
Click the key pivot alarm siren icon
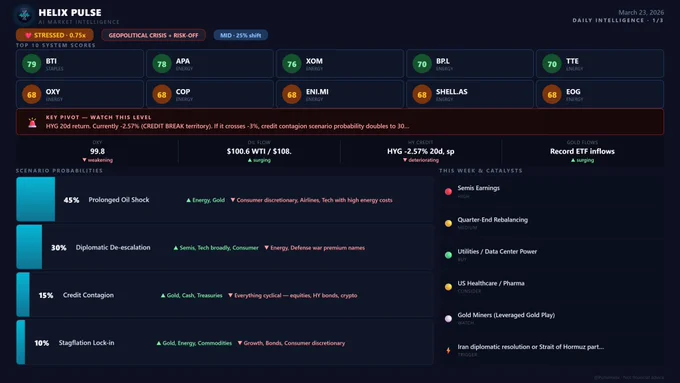coord(33,123)
